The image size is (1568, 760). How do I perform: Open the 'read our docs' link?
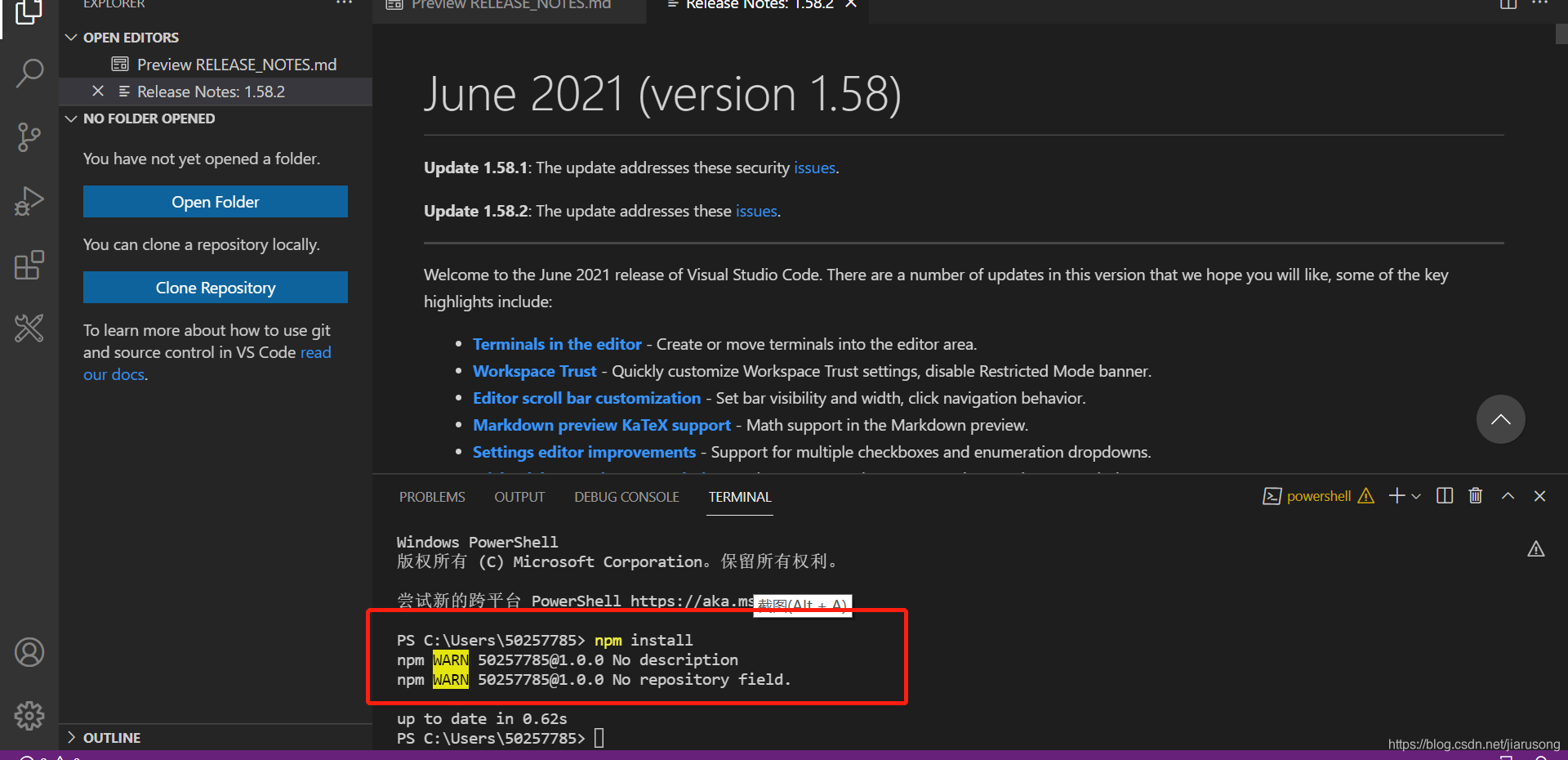(315, 352)
